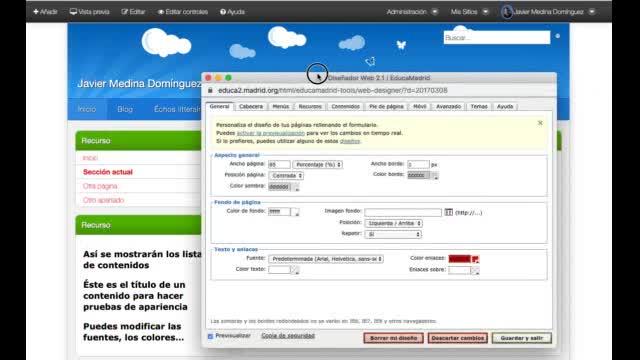
Task: Open the Ayuda question mark icon
Action: [x=223, y=12]
